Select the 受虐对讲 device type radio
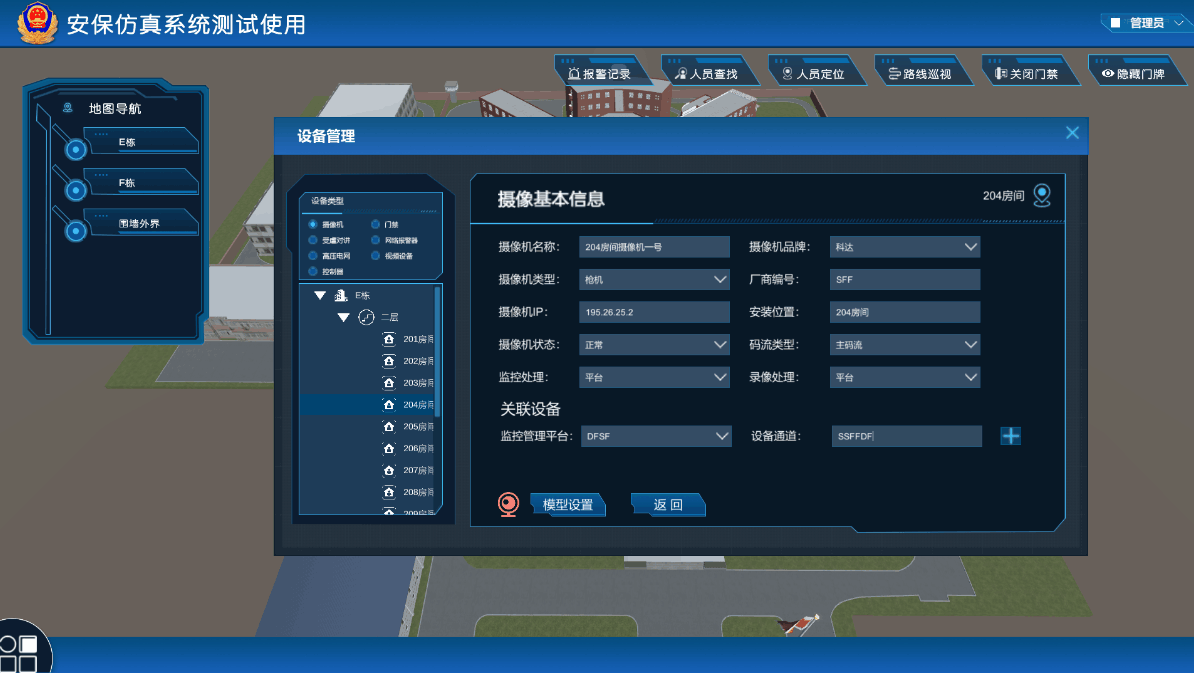Image resolution: width=1194 pixels, height=673 pixels. [313, 240]
